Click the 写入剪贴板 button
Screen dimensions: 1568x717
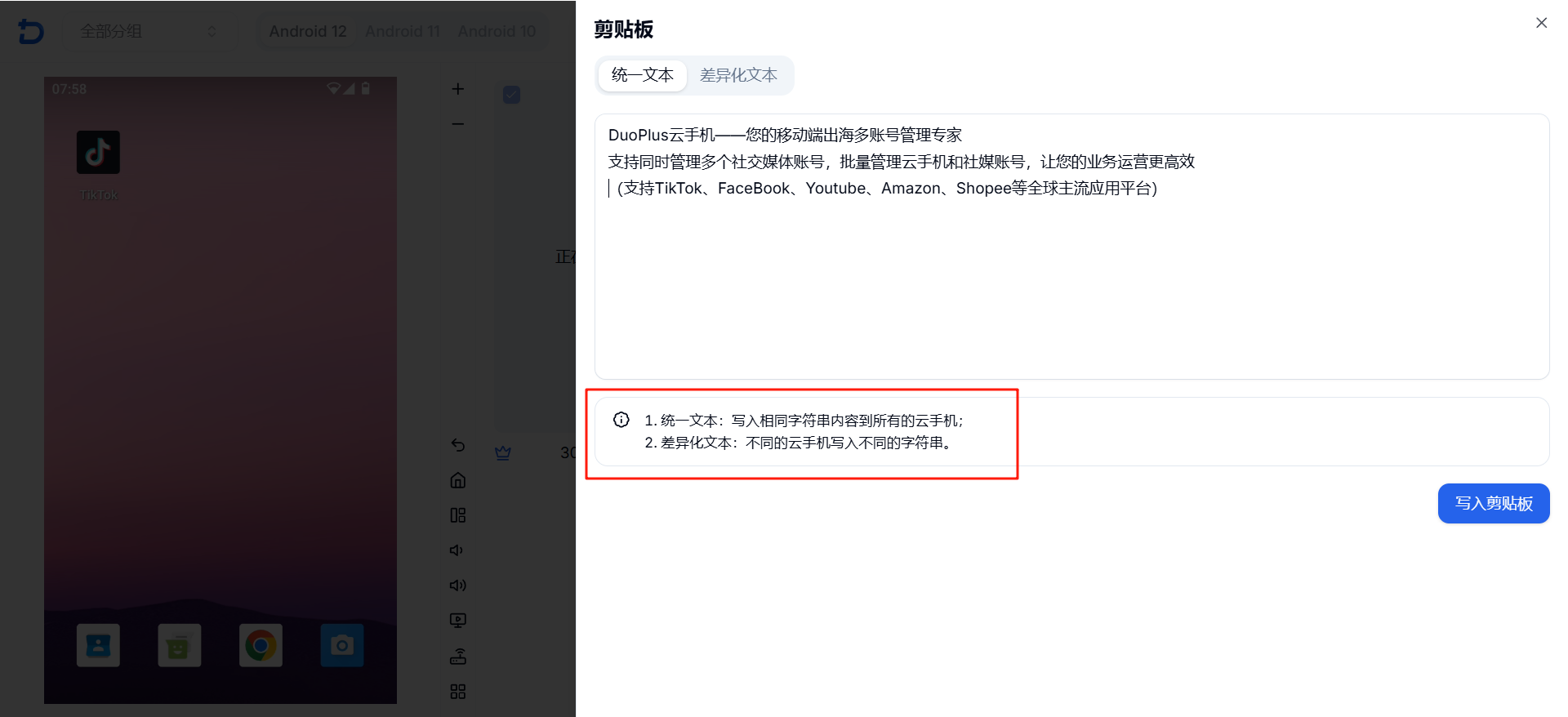tap(1494, 504)
